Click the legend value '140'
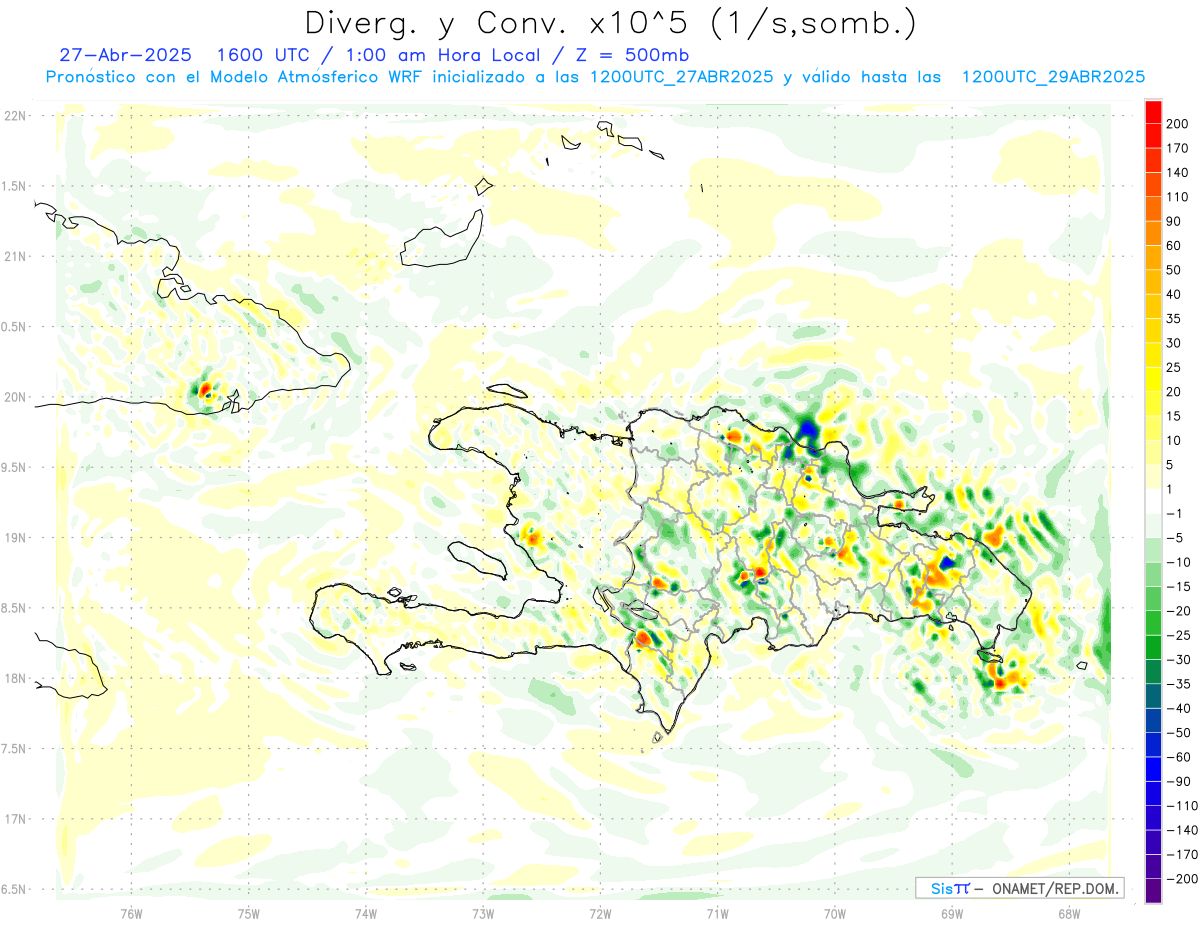 coord(1178,173)
